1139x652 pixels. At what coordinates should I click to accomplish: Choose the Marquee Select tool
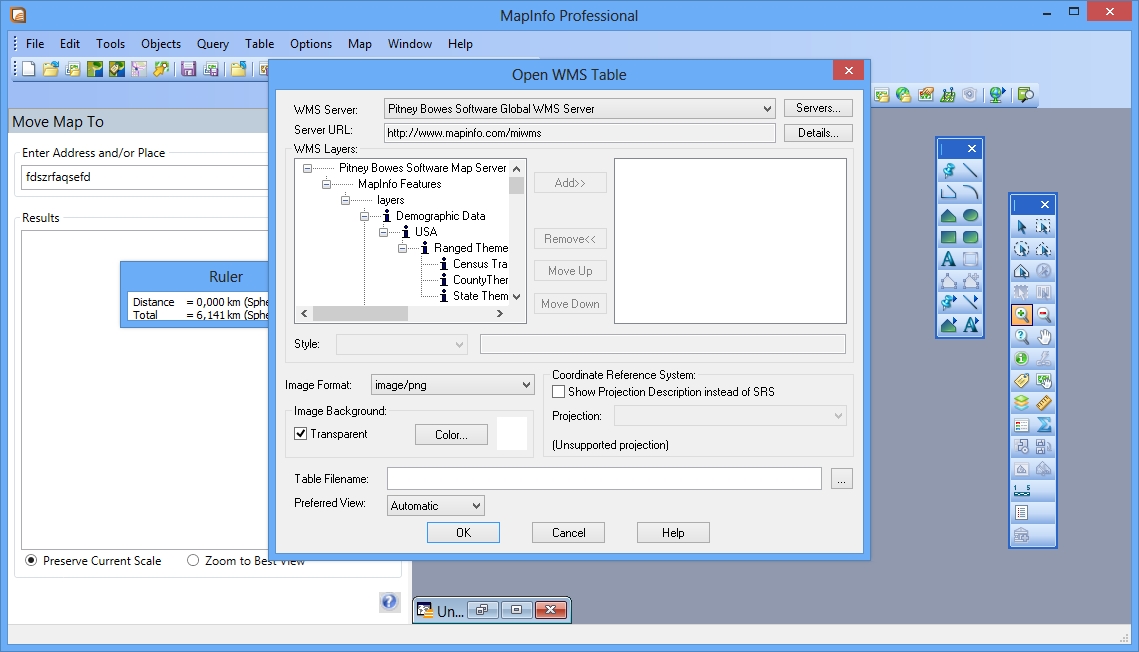tap(1043, 227)
